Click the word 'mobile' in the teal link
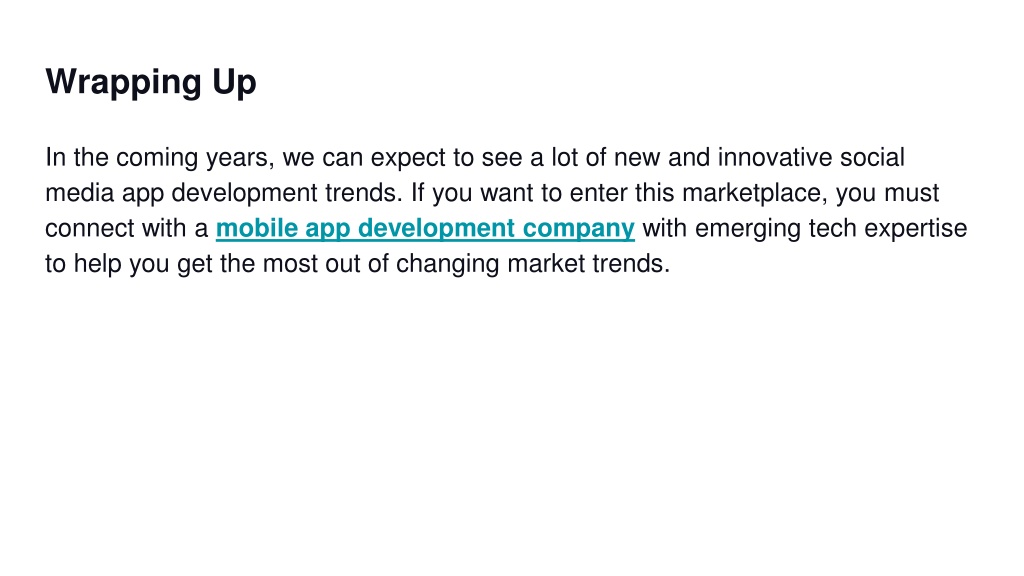The width and height of the screenshot is (1024, 576). (x=257, y=228)
